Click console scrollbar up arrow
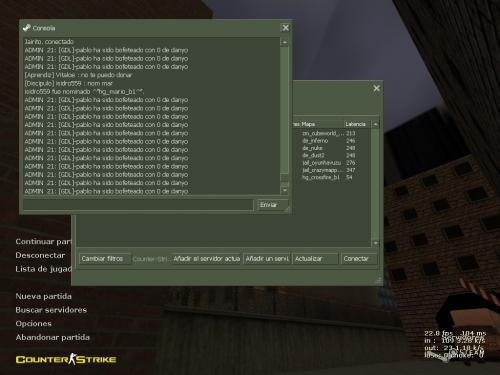The image size is (500, 375). coord(285,42)
